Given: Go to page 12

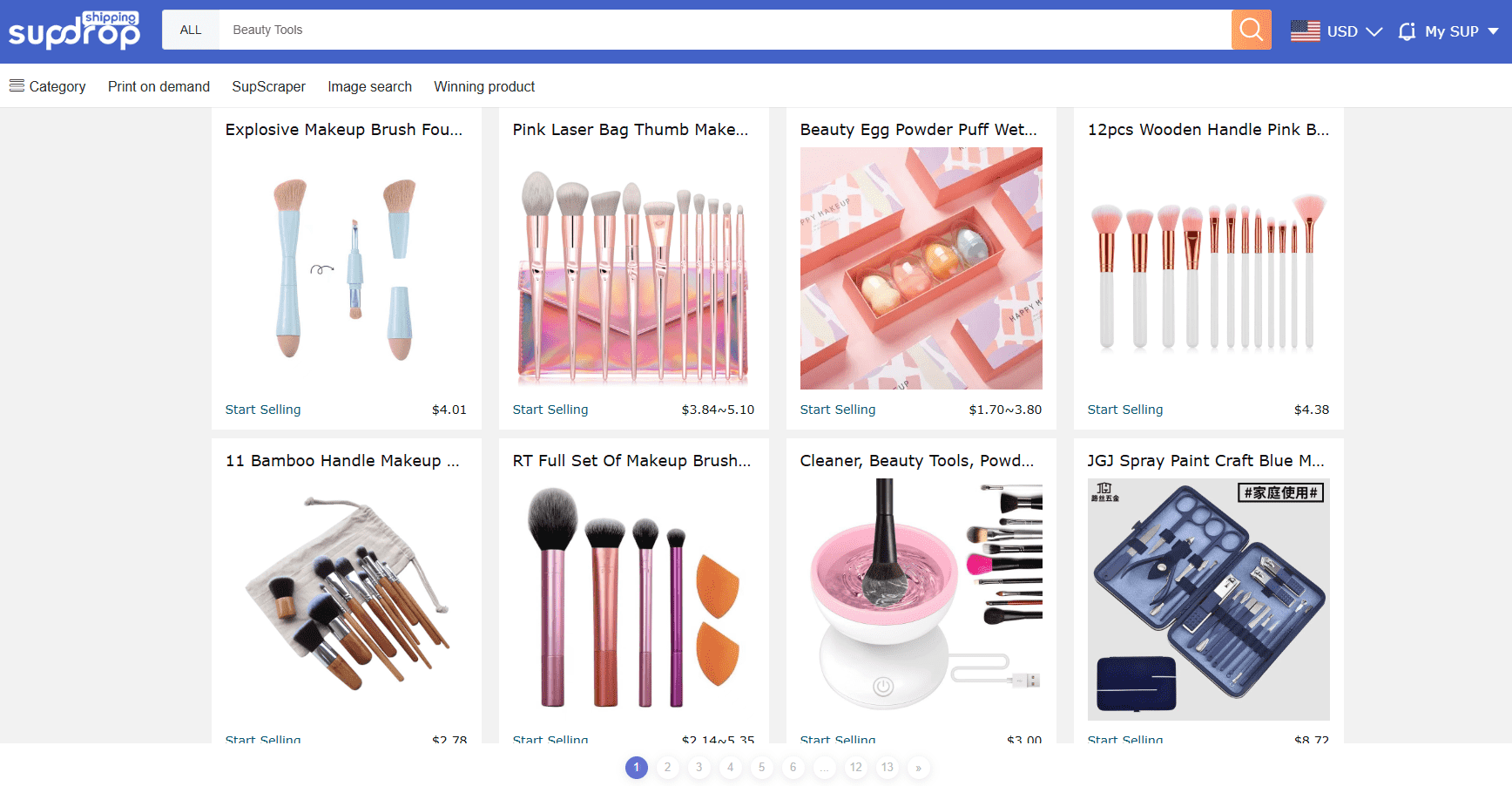Looking at the screenshot, I should pyautogui.click(x=856, y=768).
